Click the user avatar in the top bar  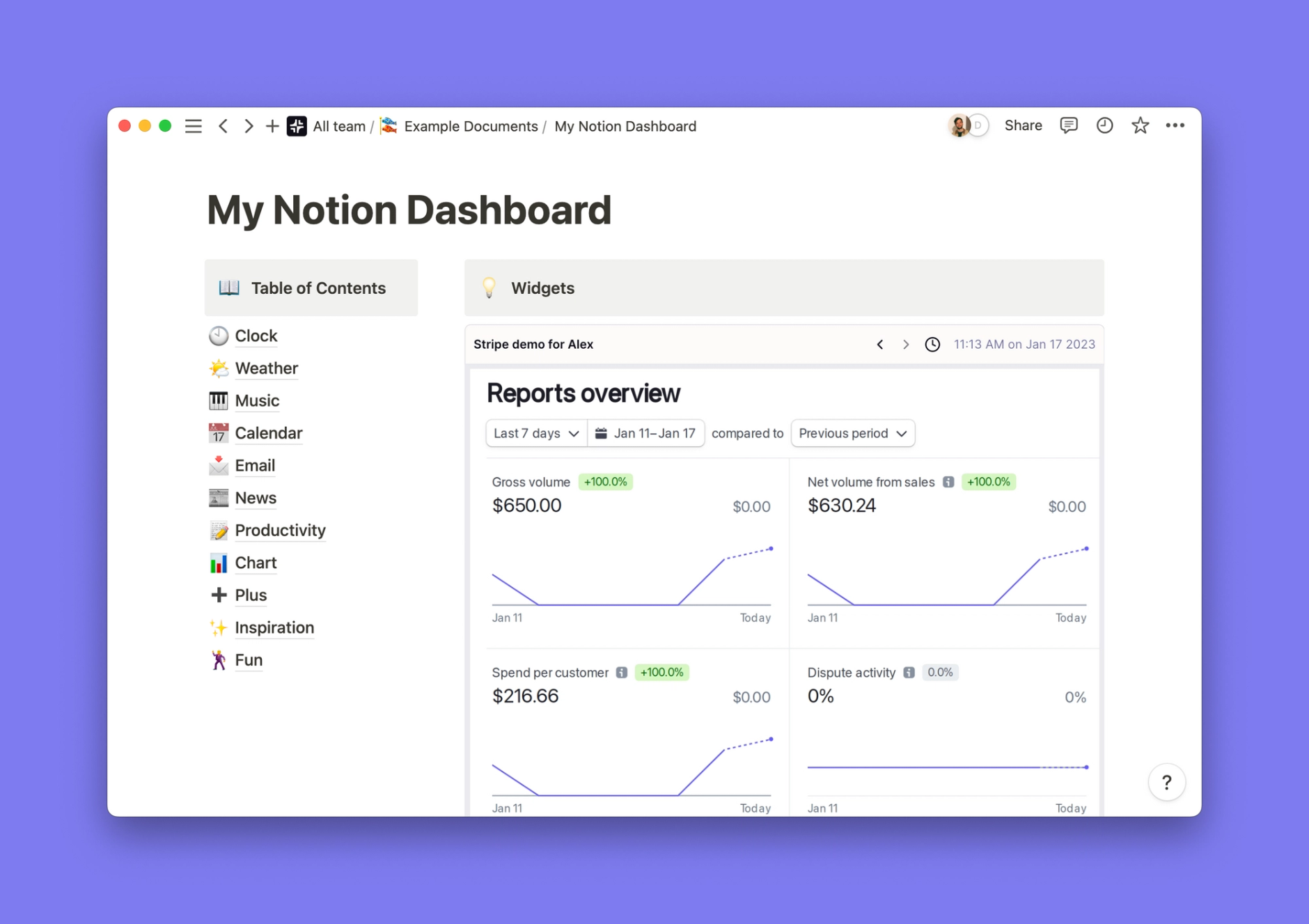tap(959, 125)
